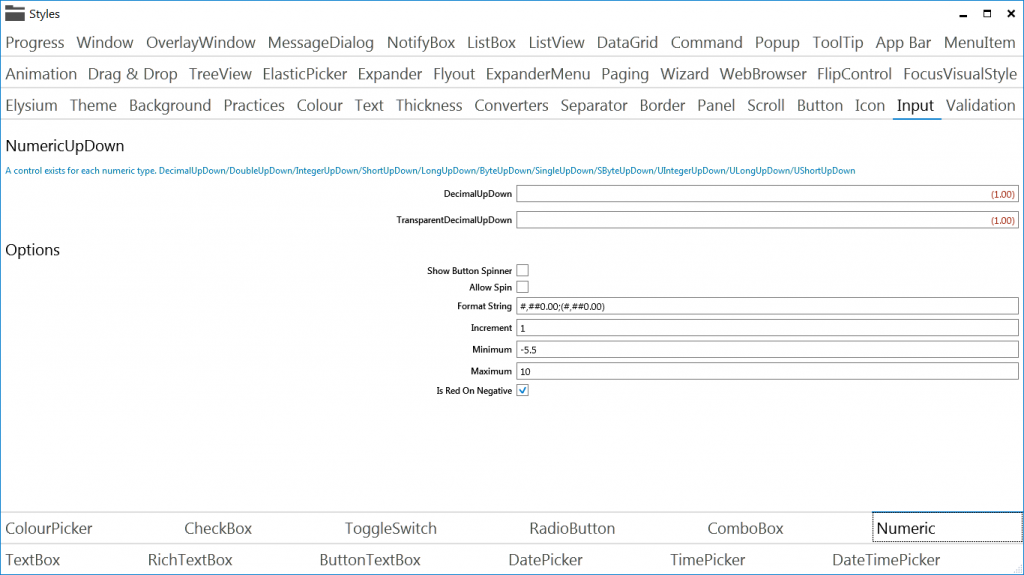Image resolution: width=1024 pixels, height=575 pixels.
Task: Switch to the RichTextBox sub-tab
Action: 190,560
